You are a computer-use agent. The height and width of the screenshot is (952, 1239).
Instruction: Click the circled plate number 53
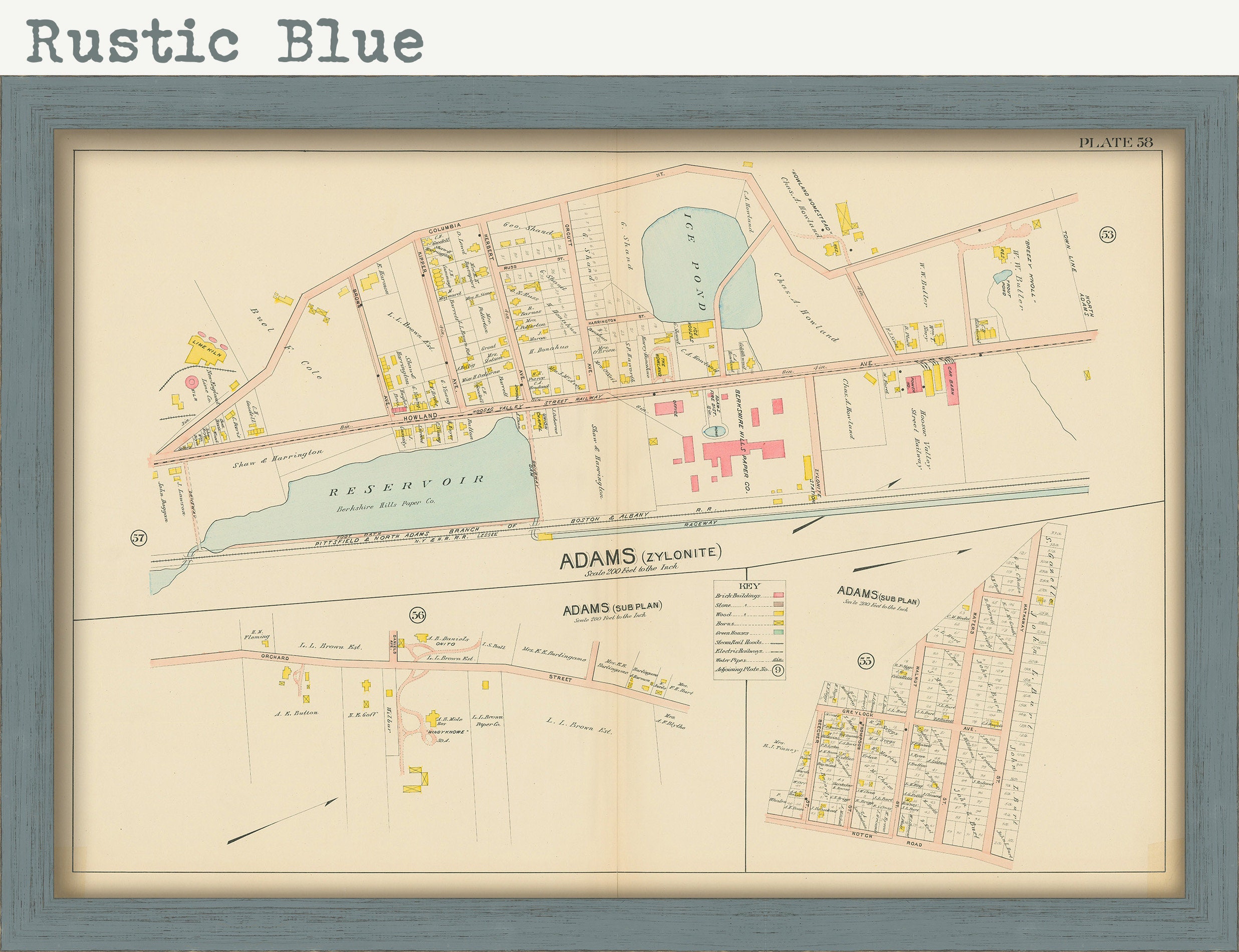[1108, 233]
